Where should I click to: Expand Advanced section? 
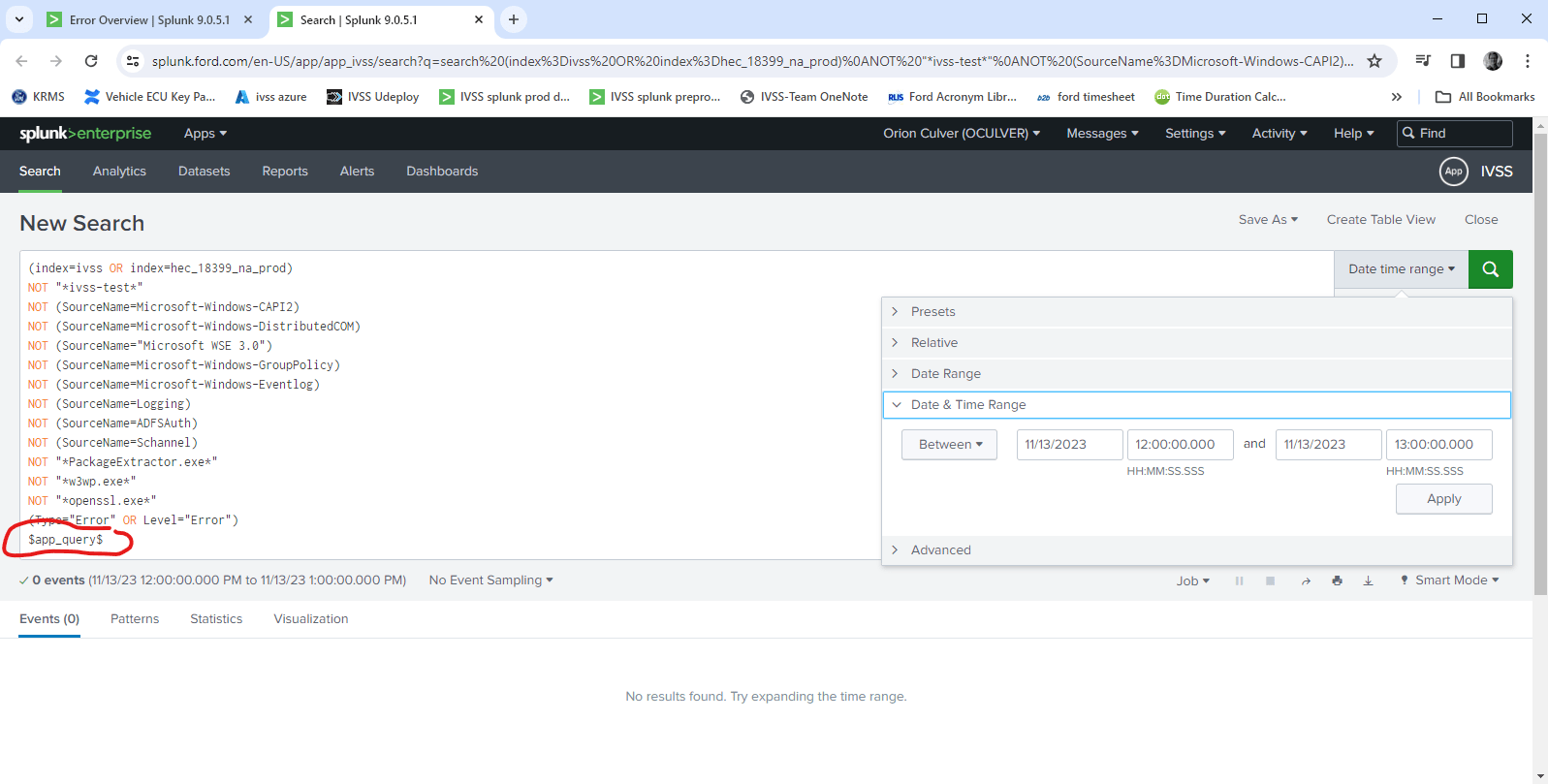click(x=1197, y=550)
